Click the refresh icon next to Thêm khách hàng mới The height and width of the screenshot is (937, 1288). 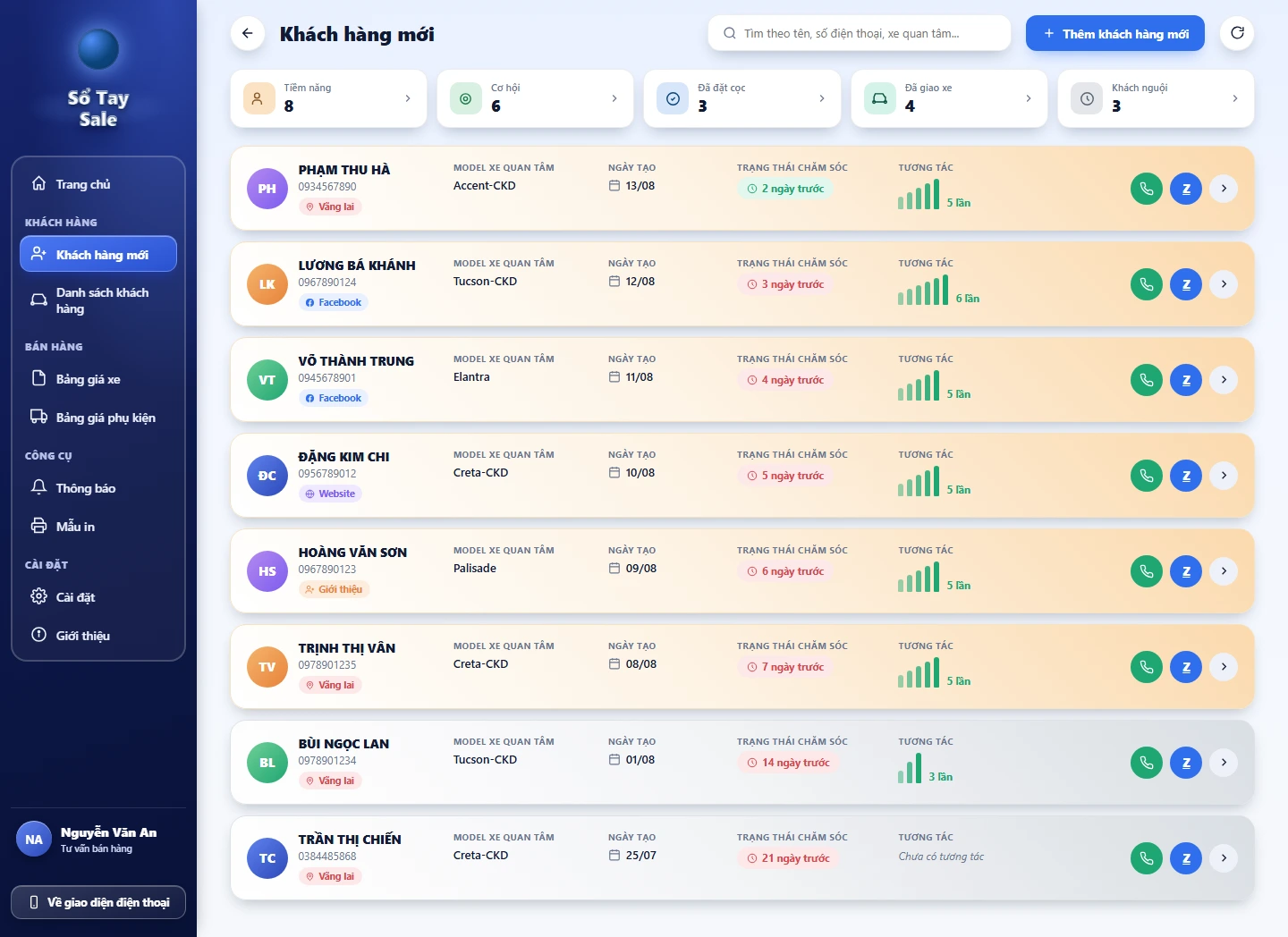point(1237,34)
